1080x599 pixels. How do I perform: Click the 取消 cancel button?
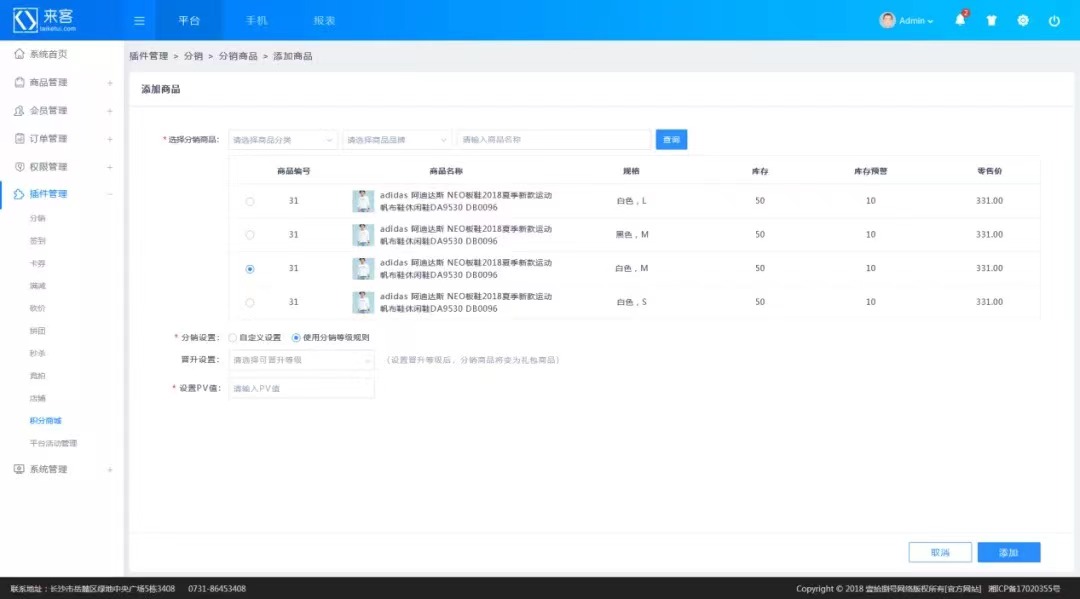pyautogui.click(x=940, y=552)
